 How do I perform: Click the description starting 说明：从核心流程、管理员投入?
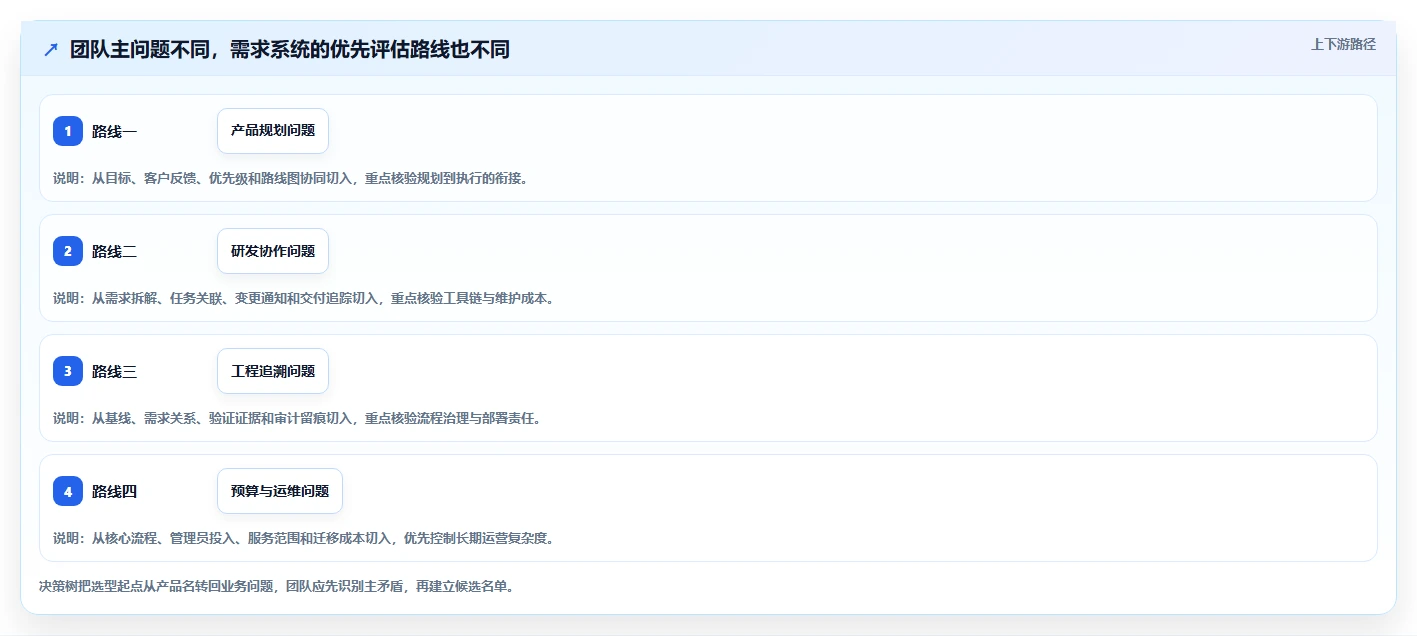coord(303,538)
